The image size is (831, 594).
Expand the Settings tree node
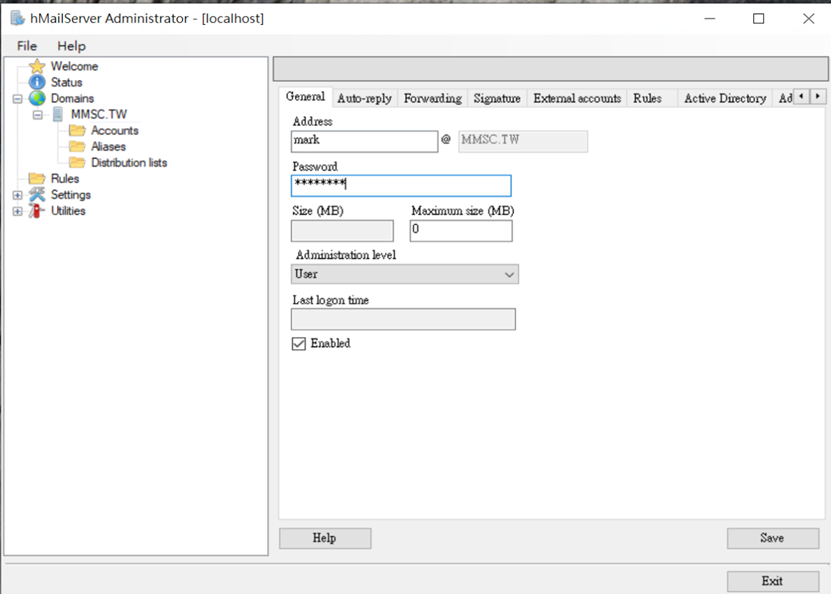[x=17, y=195]
